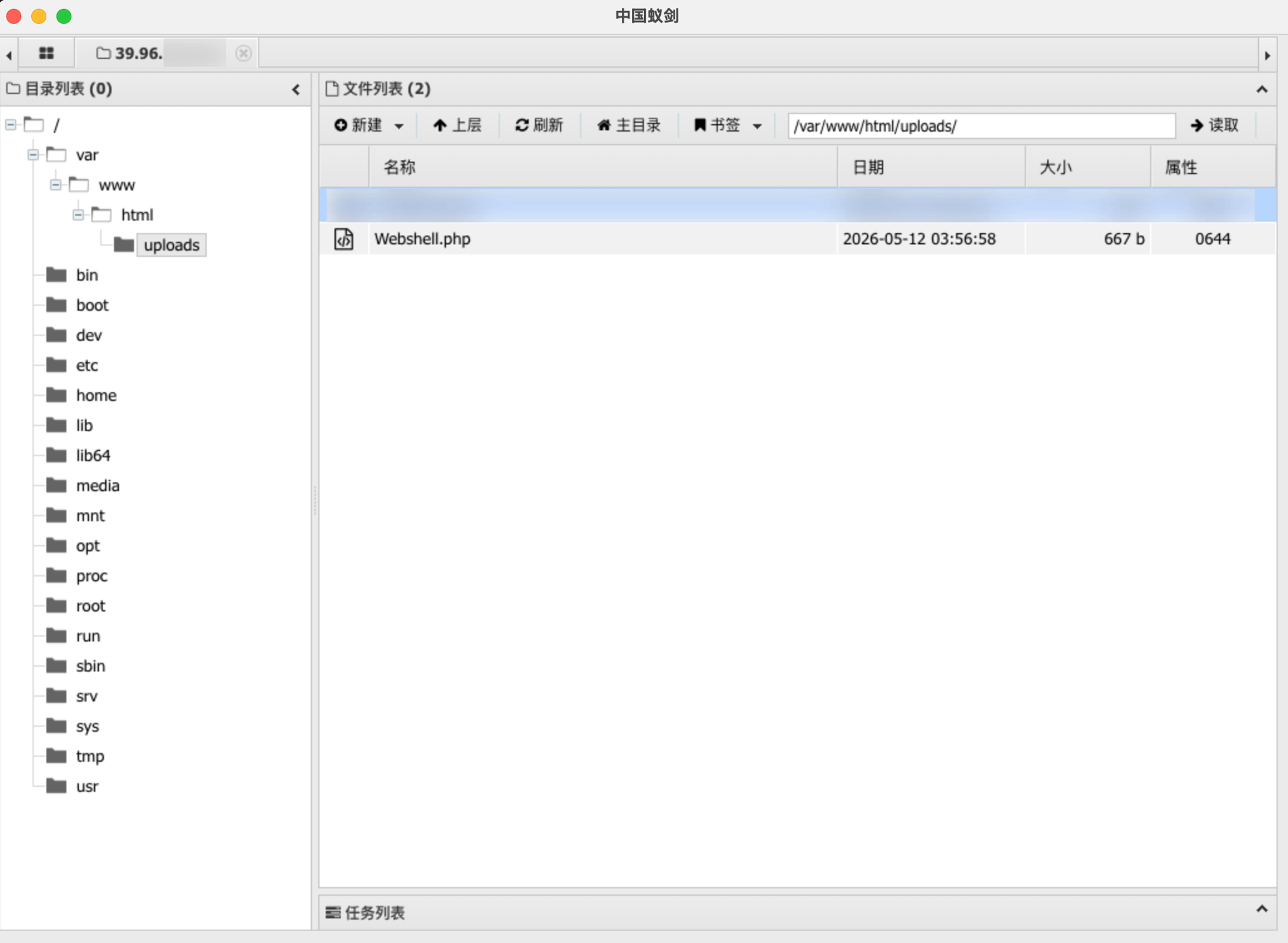The width and height of the screenshot is (1288, 943).
Task: Open the boot folder icon
Action: 56,305
